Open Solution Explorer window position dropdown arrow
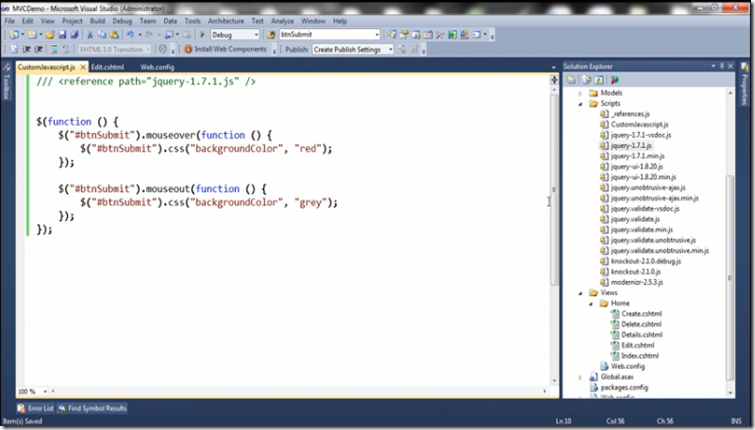Viewport: 755px width, 430px height. coord(713,66)
